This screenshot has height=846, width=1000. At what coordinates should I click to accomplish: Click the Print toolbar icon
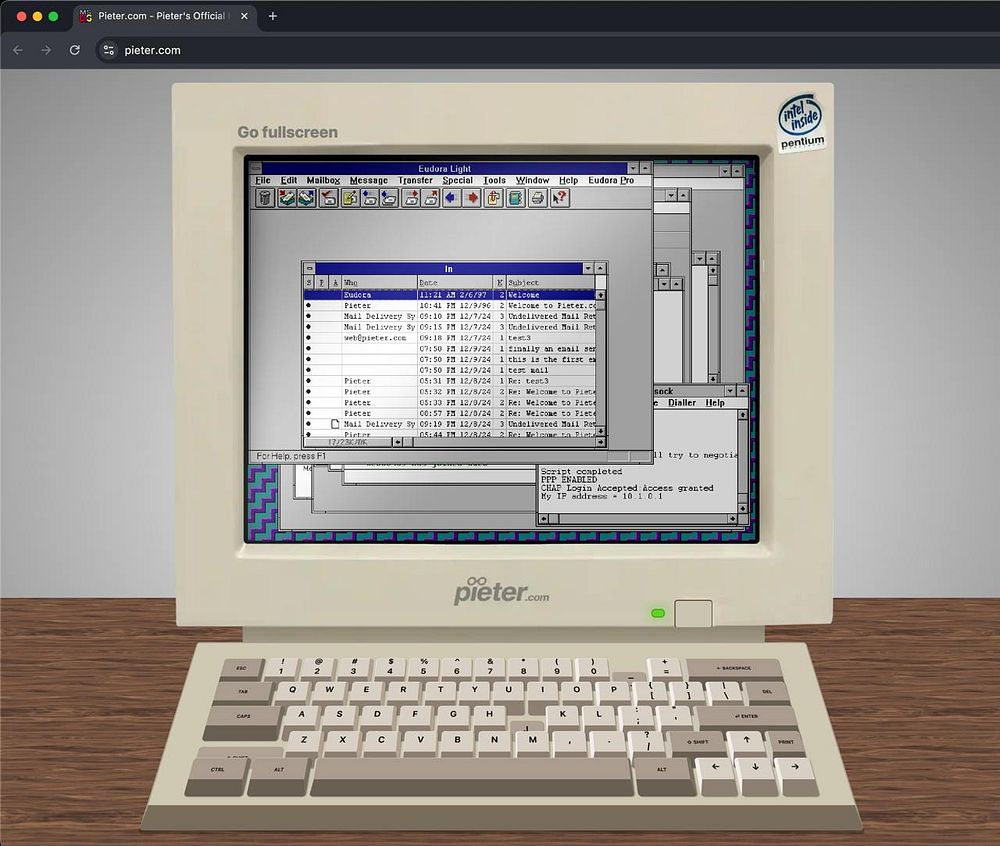pos(538,198)
